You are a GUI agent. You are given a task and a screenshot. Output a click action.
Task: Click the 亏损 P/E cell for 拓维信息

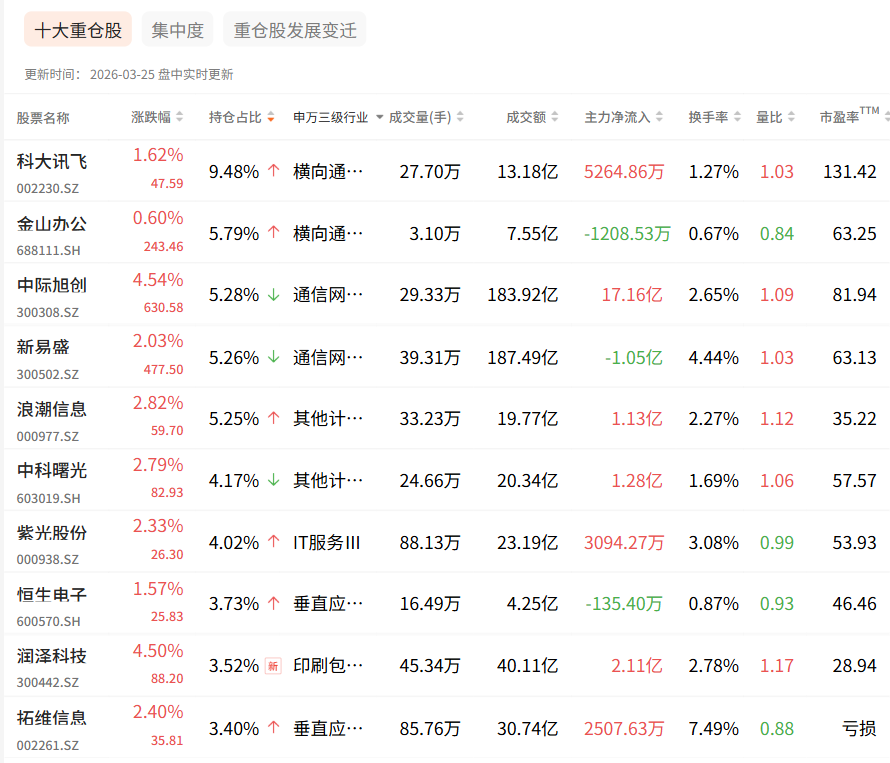(859, 728)
